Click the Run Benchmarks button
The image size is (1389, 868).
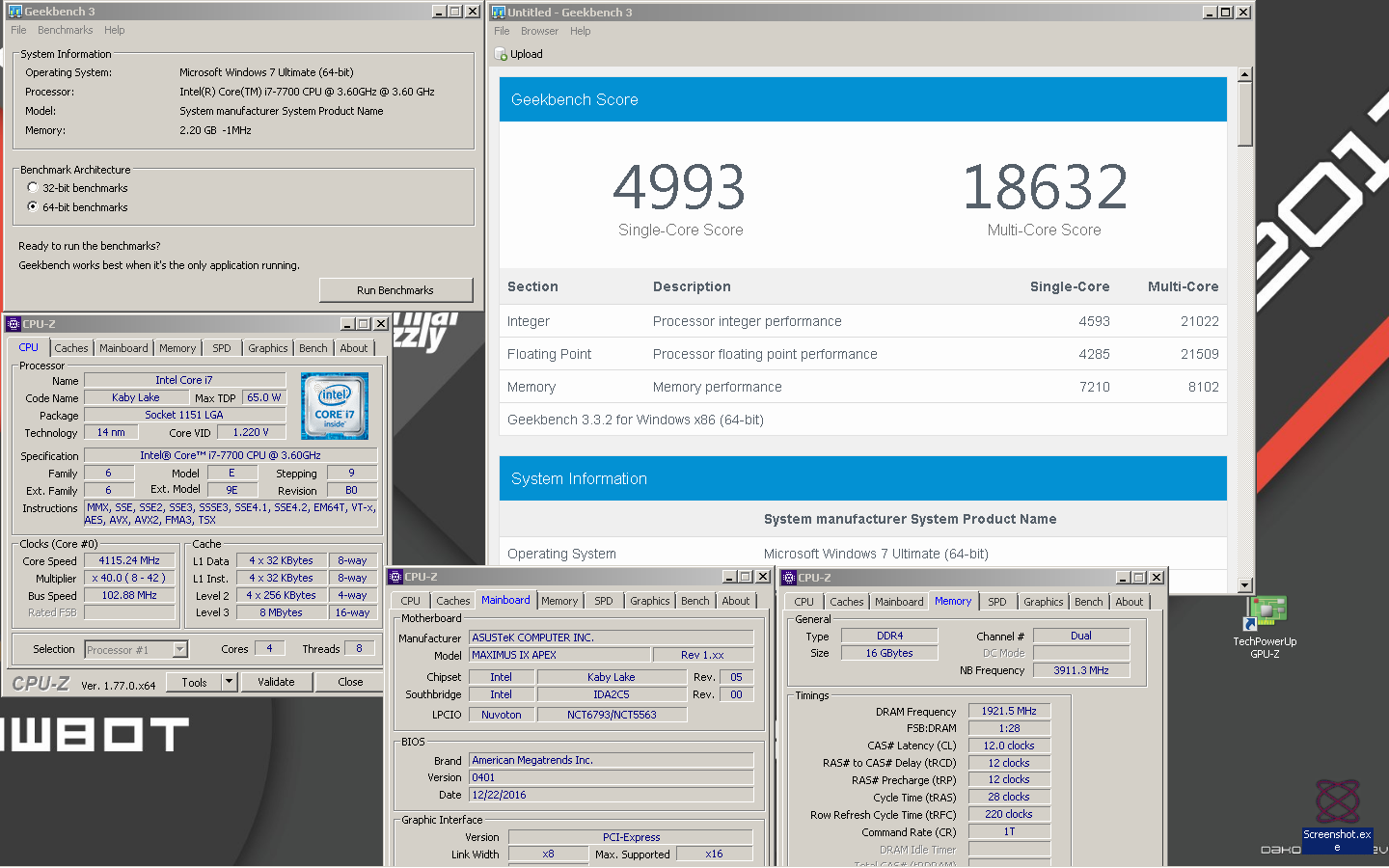click(395, 290)
